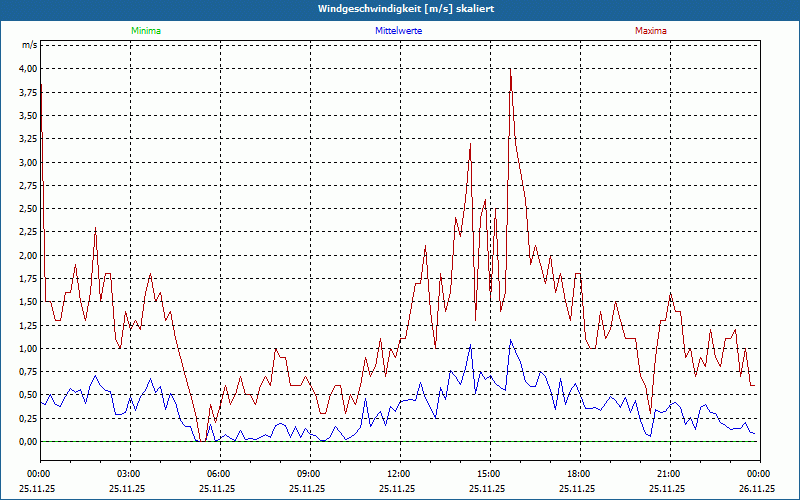Click the m/s unit label on y-axis
Screen dimensions: 800x500
click(30, 45)
